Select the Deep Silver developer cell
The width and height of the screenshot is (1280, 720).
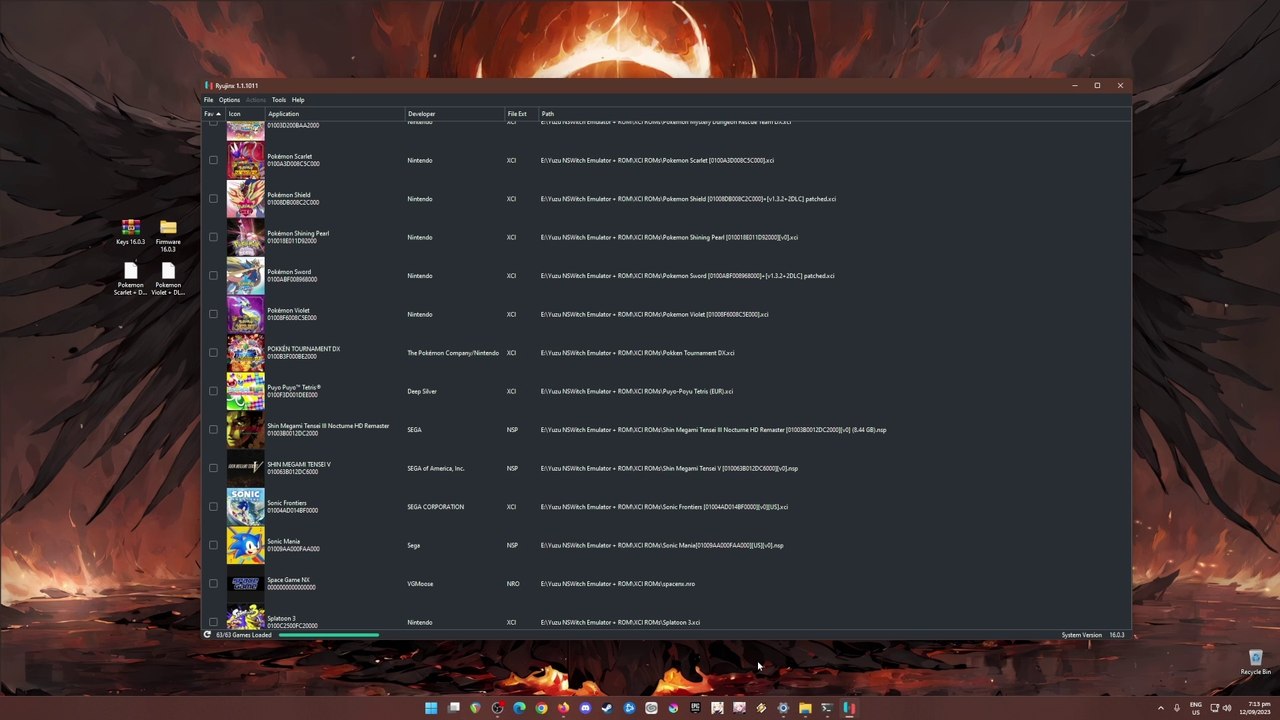pos(422,391)
